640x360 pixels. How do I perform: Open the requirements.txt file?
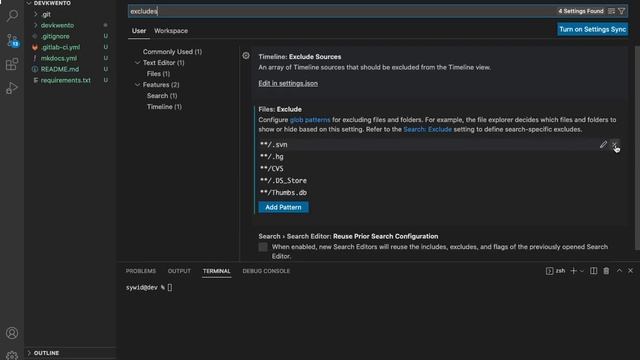(x=66, y=80)
